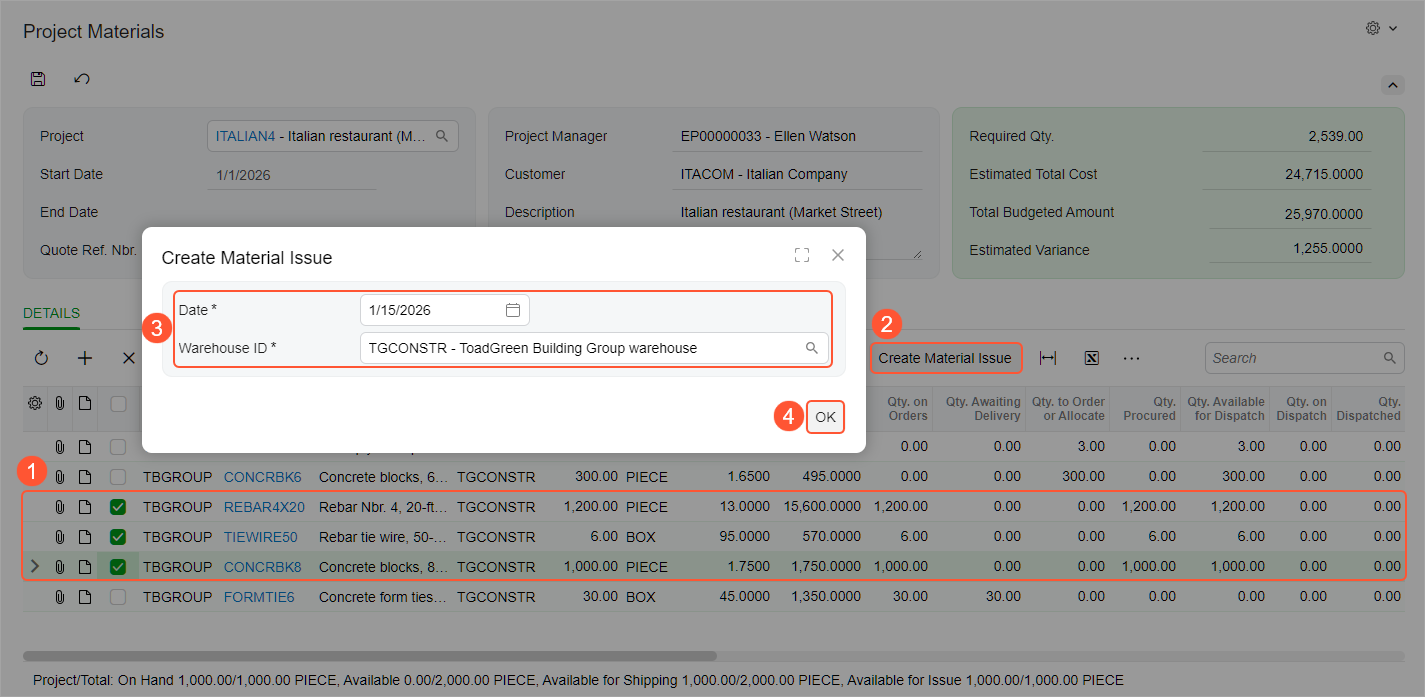Sort by the Qty. on Orders column
This screenshot has height=697, width=1425.
(x=901, y=409)
